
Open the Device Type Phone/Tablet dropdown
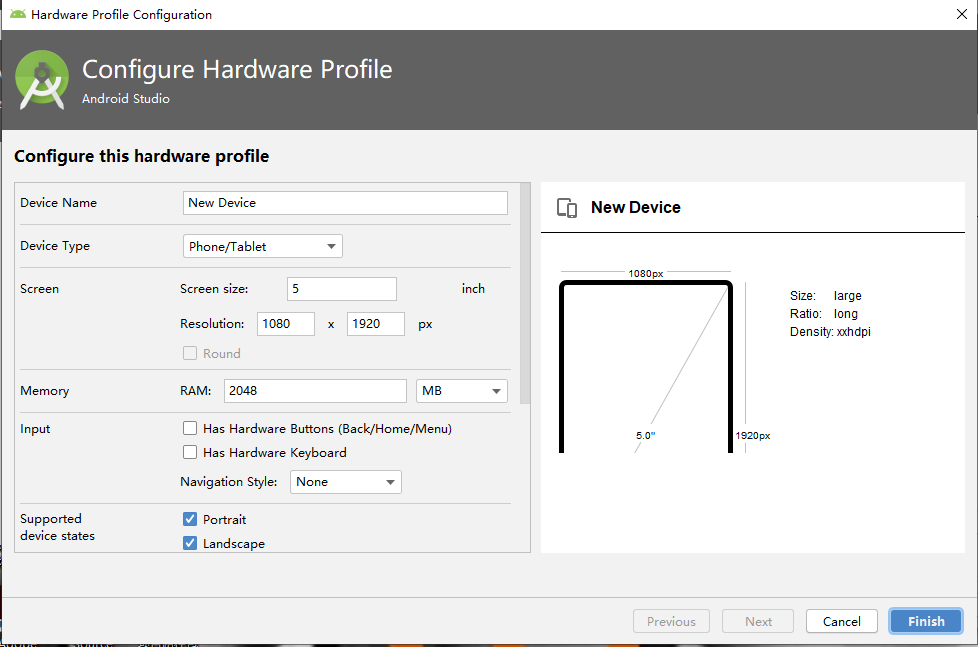(x=263, y=246)
